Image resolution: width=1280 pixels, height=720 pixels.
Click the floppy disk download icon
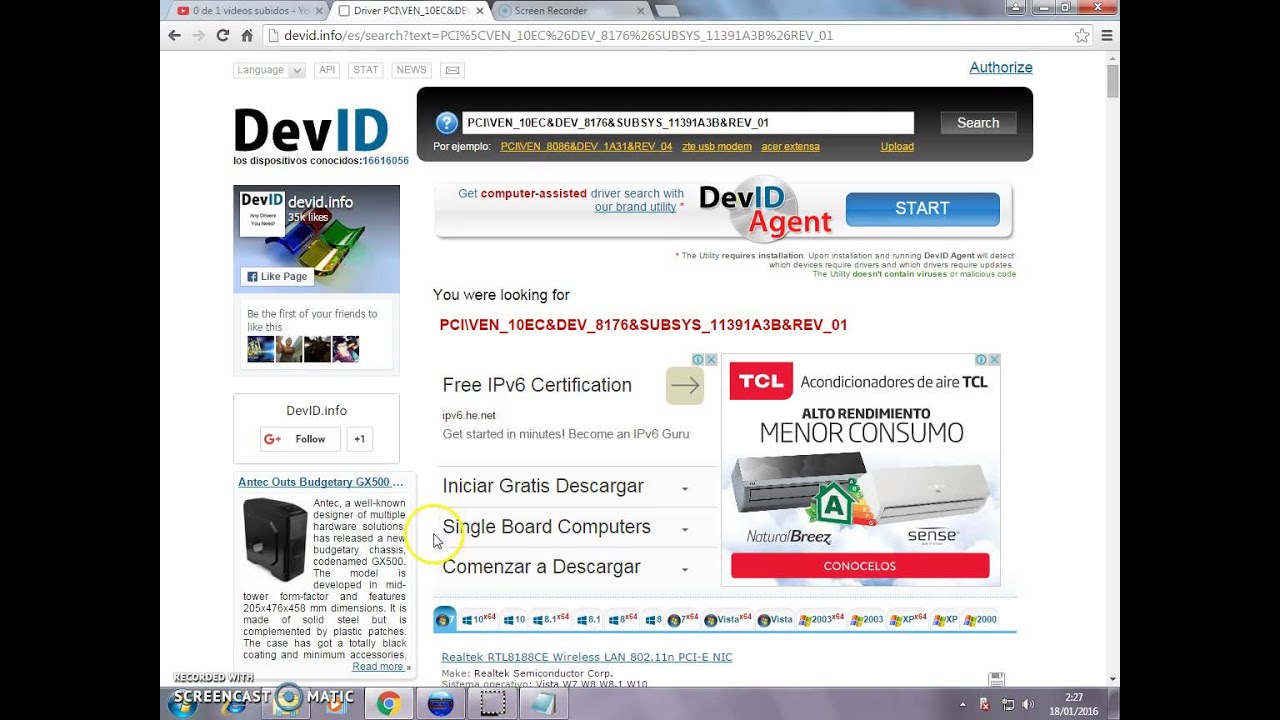pyautogui.click(x=996, y=679)
